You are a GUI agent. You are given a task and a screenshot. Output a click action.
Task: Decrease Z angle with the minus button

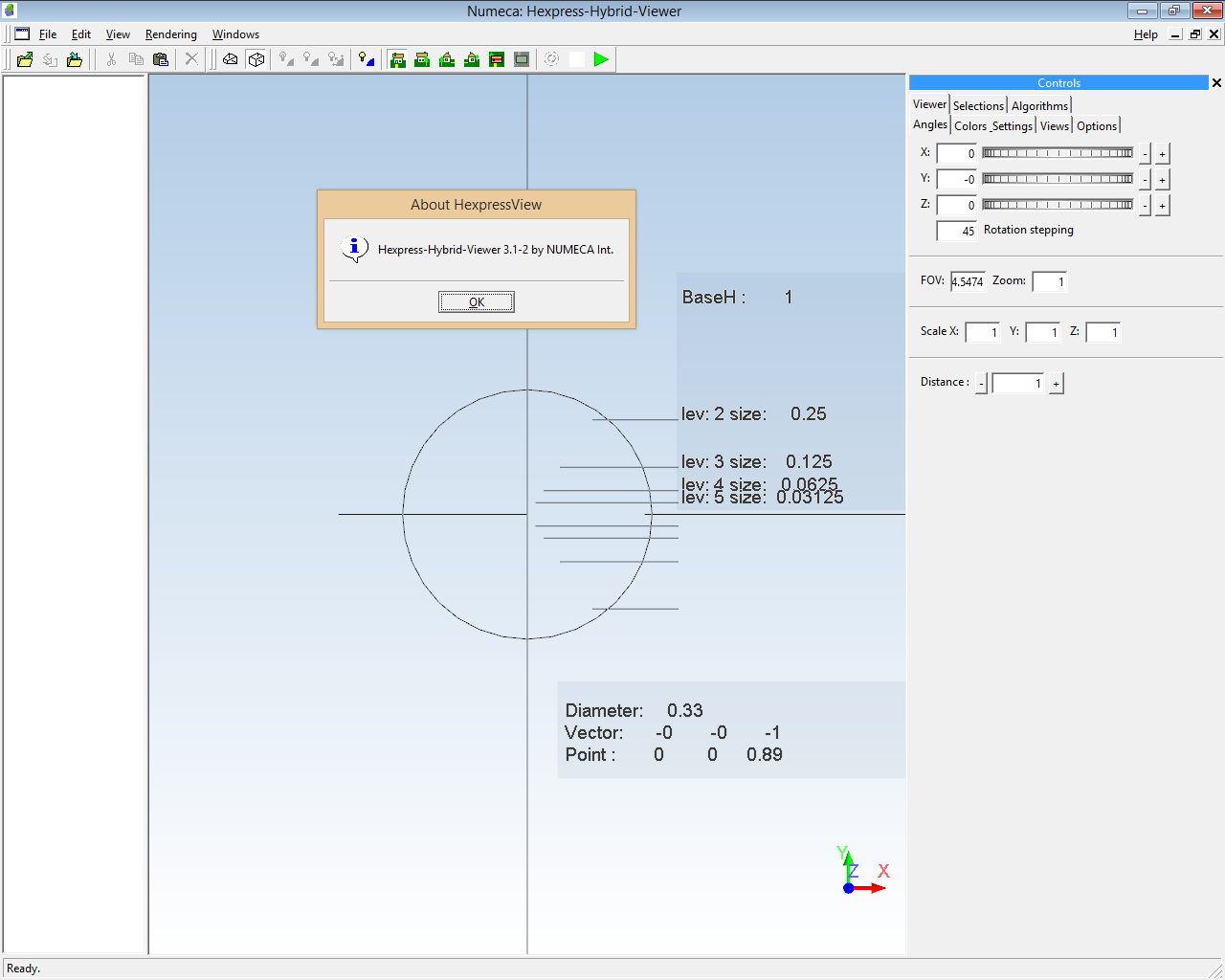(1146, 206)
